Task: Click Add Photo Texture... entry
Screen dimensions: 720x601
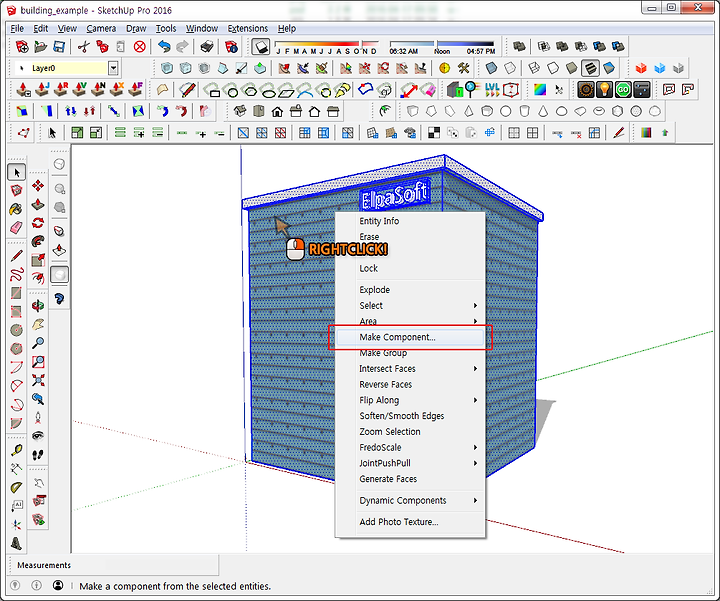Action: tap(411, 522)
